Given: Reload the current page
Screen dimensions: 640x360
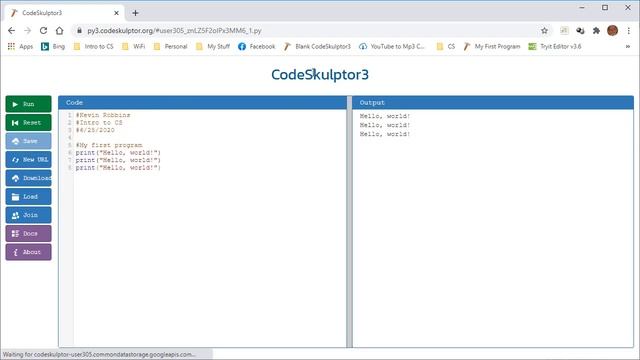Looking at the screenshot, I should (43, 31).
